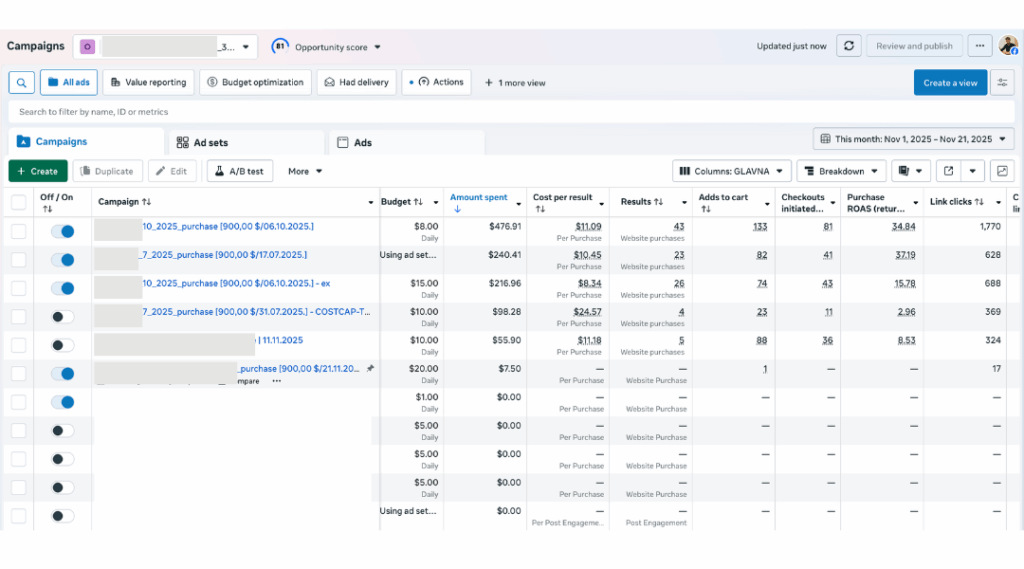Click the green Create button

tap(38, 171)
